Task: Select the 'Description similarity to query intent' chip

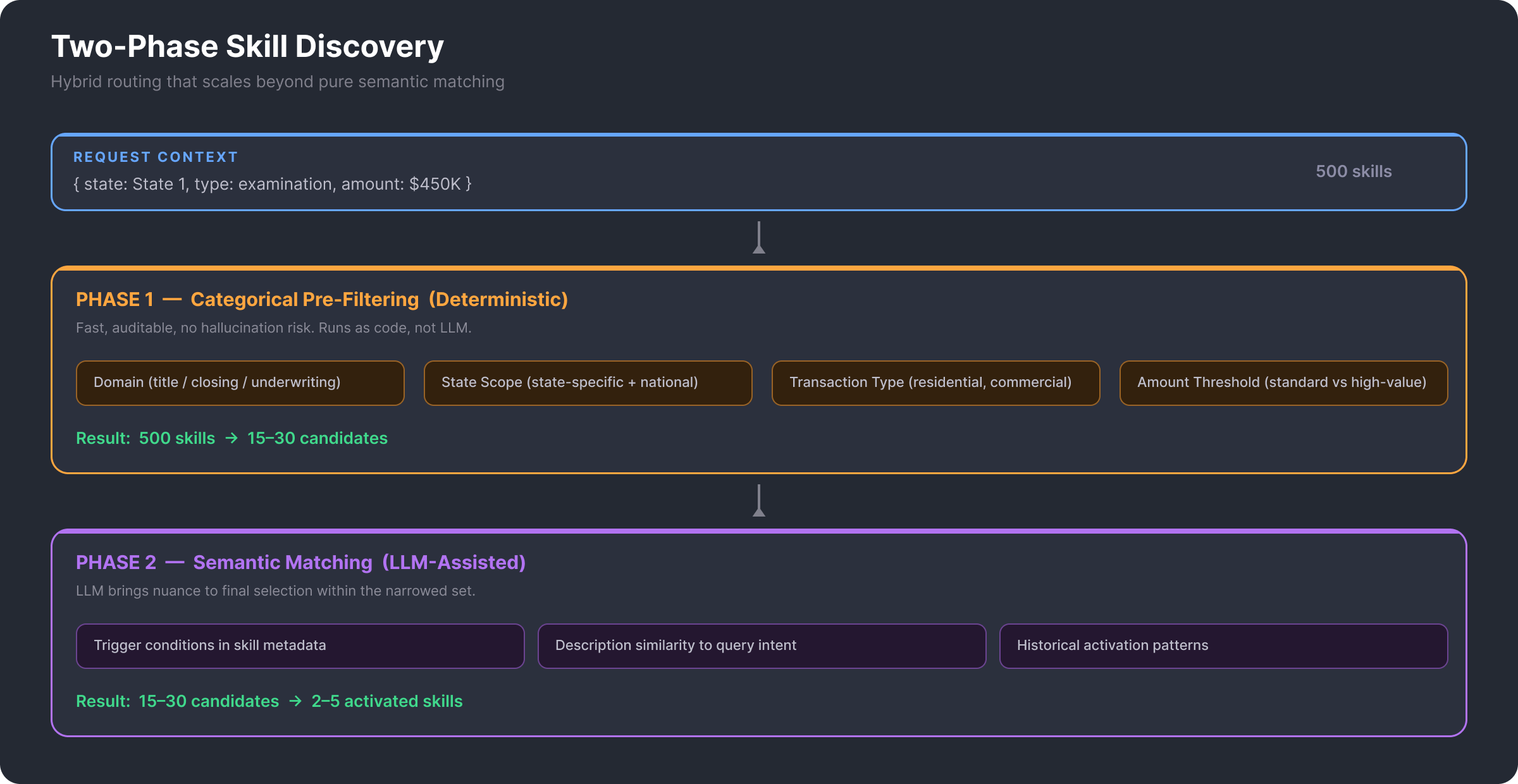Action: 762,646
